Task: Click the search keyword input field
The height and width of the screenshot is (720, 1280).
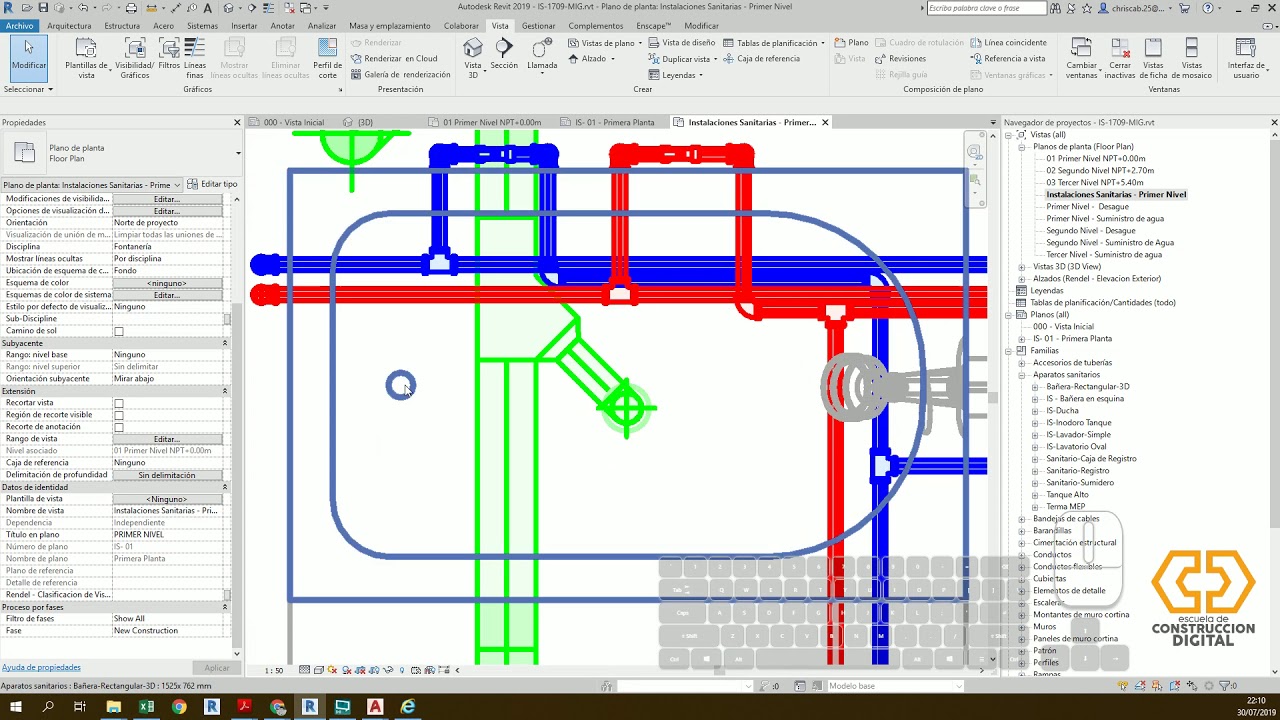Action: [986, 8]
